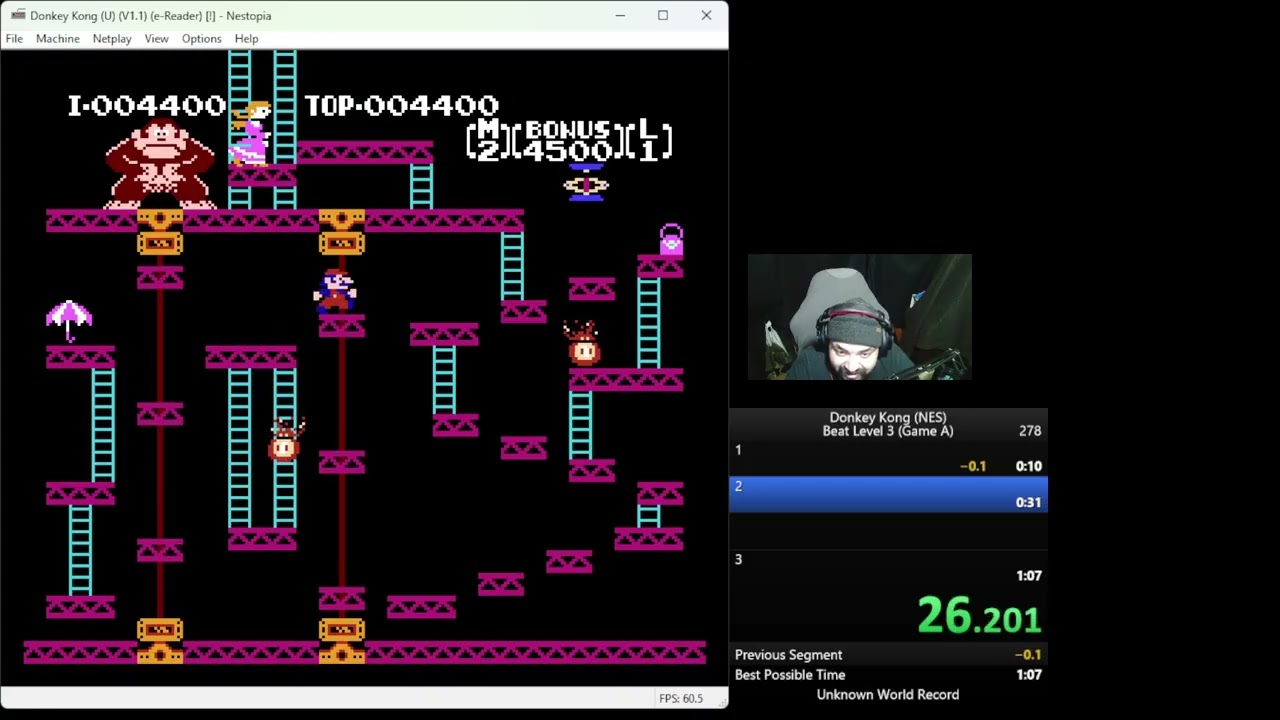Click the Donkey Kong (NES) timer title
Image resolution: width=1280 pixels, height=720 pixels.
tap(888, 417)
